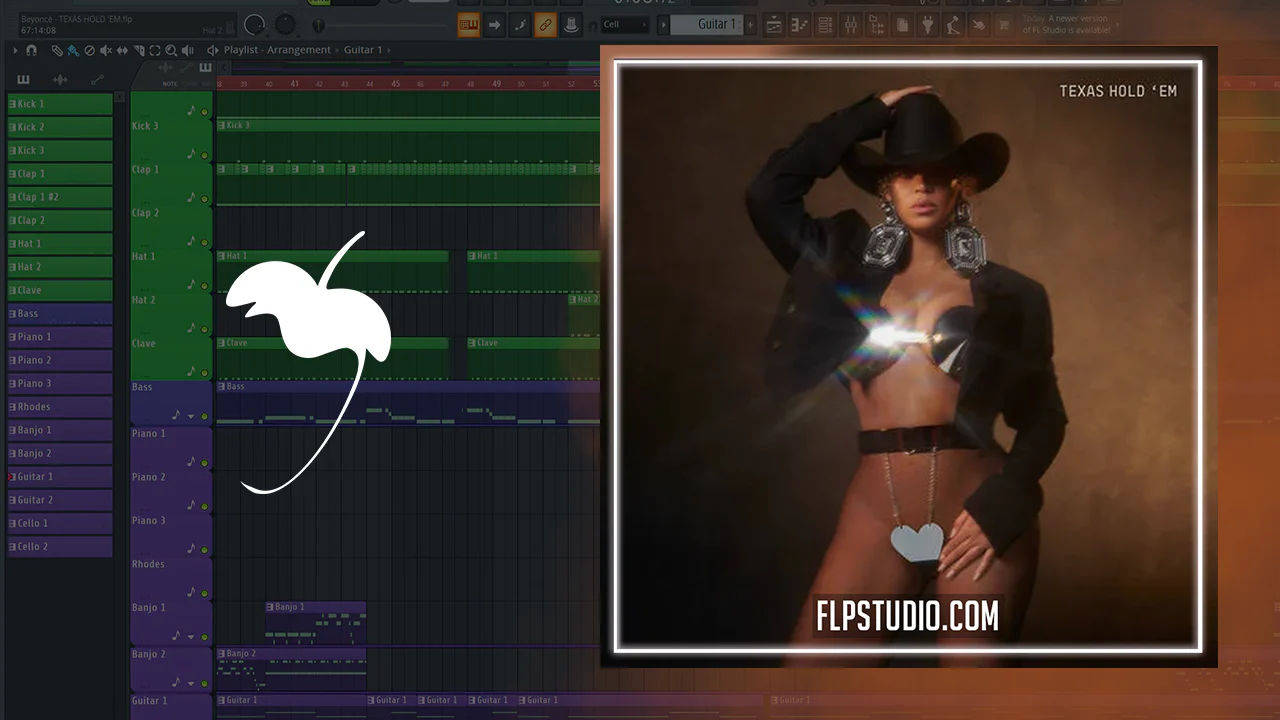Select the Zoom magnifier tool
The image size is (1280, 720).
pyautogui.click(x=171, y=50)
